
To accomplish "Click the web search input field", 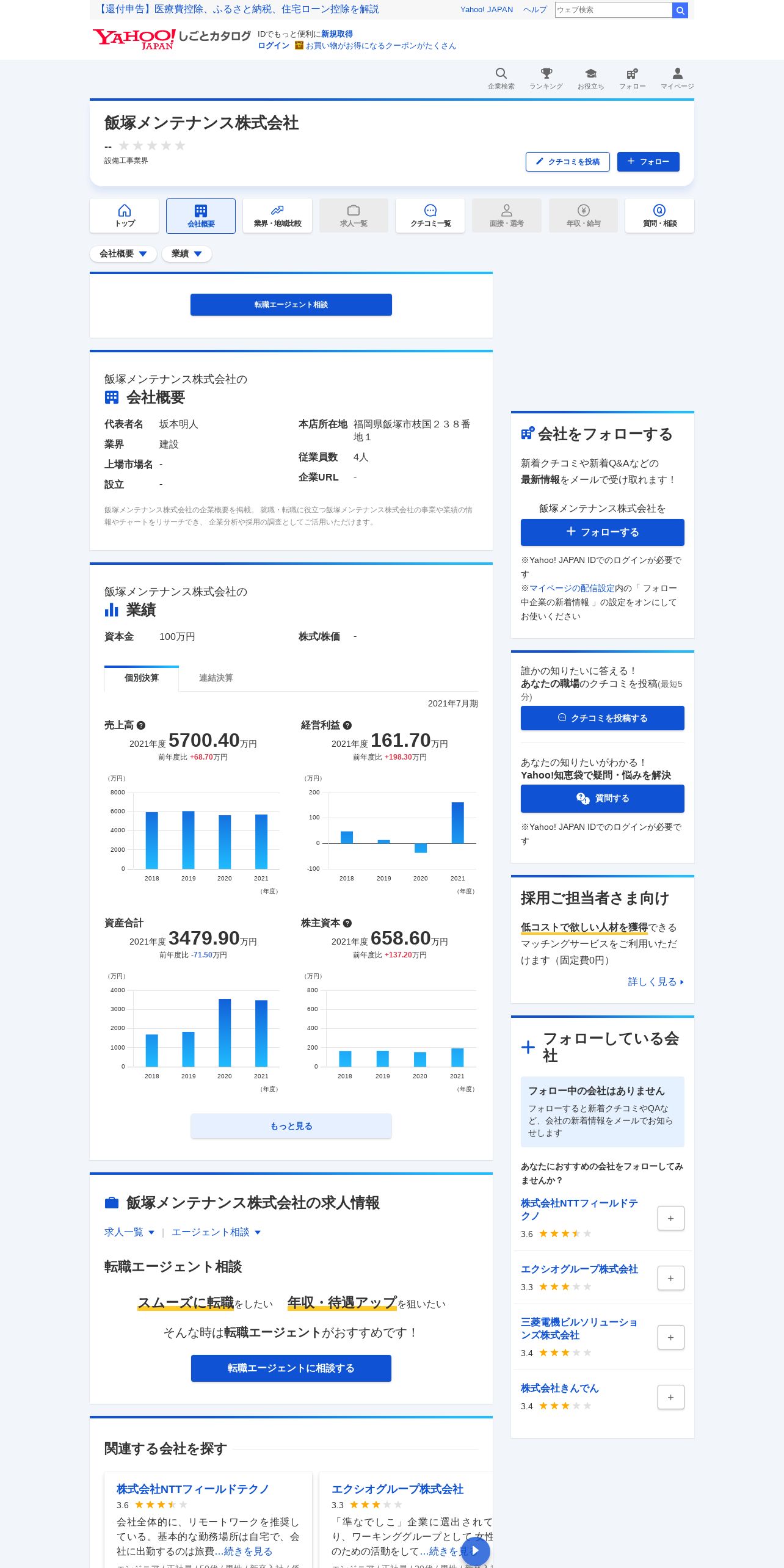I will [613, 10].
